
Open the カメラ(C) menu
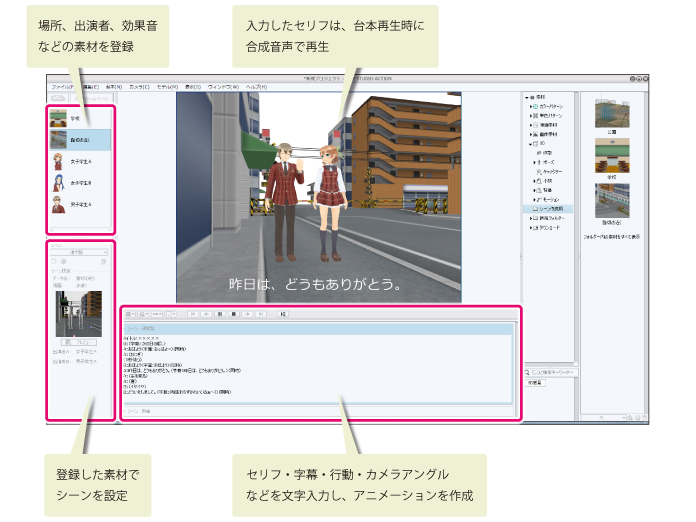140,88
